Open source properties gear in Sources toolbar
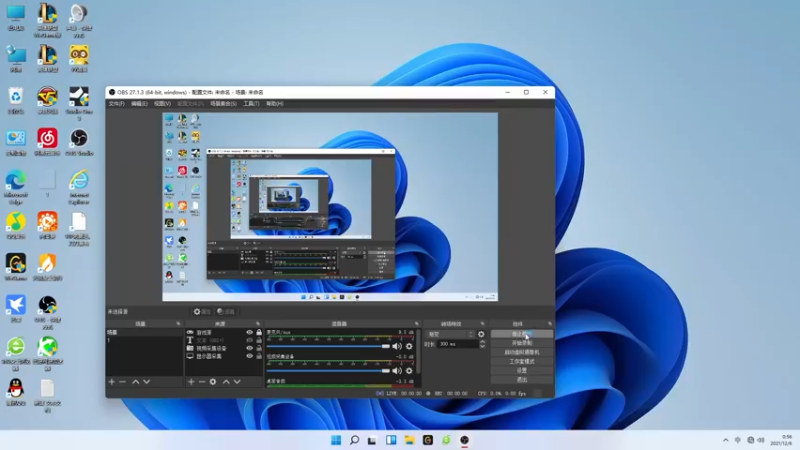Image resolution: width=800 pixels, height=450 pixels. 213,381
